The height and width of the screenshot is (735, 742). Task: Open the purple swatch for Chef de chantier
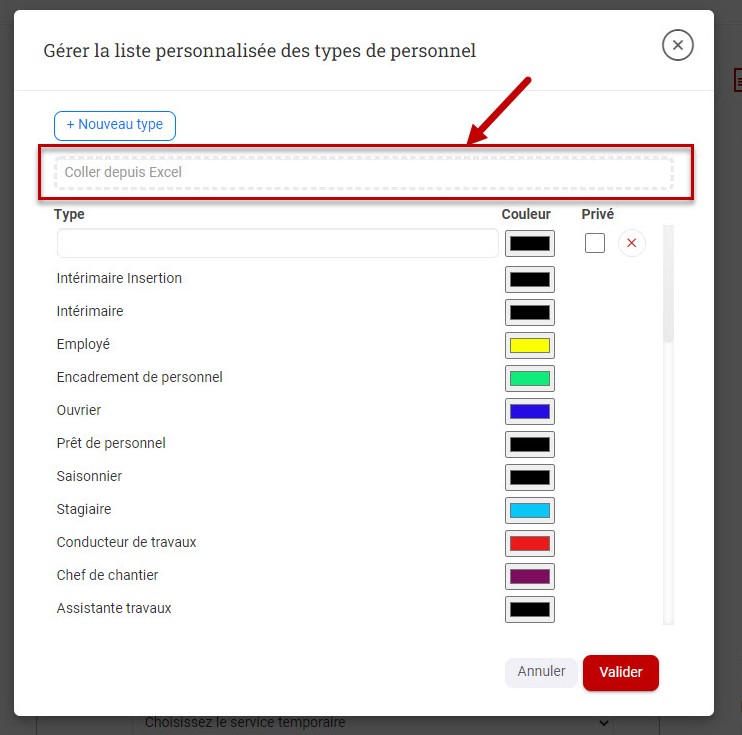[530, 576]
